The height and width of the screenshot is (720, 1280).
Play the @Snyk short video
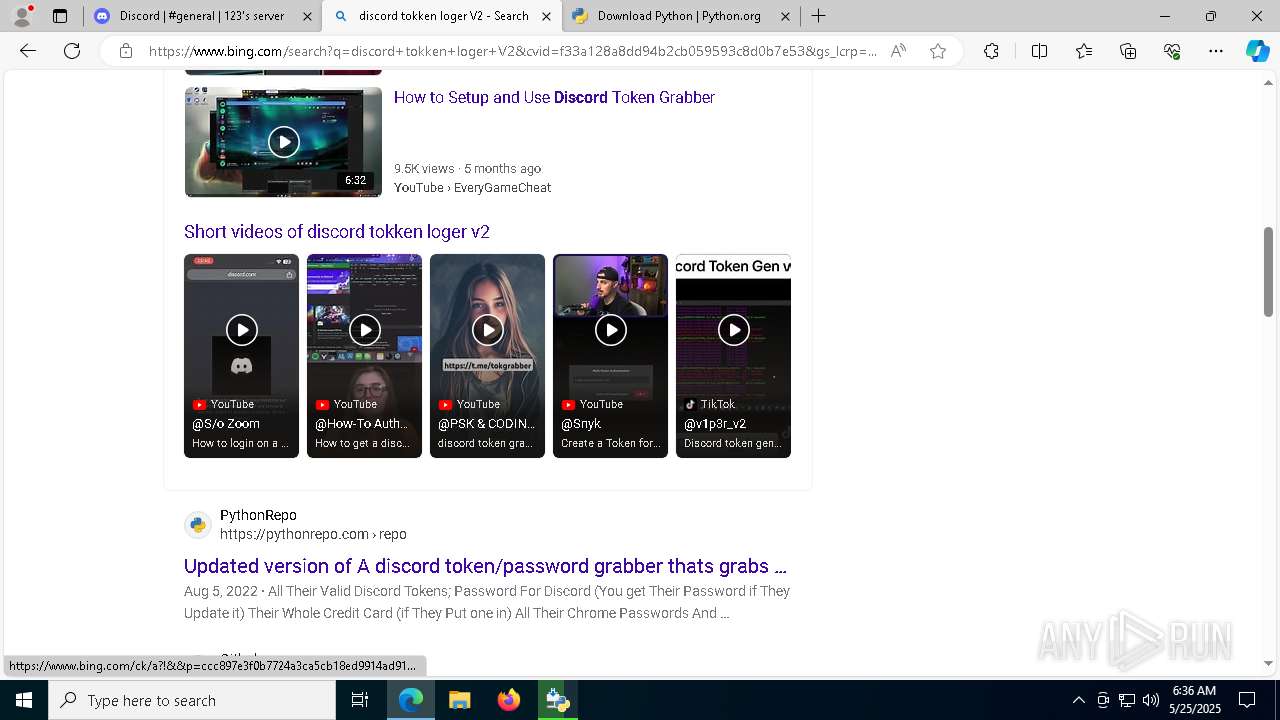click(x=610, y=330)
